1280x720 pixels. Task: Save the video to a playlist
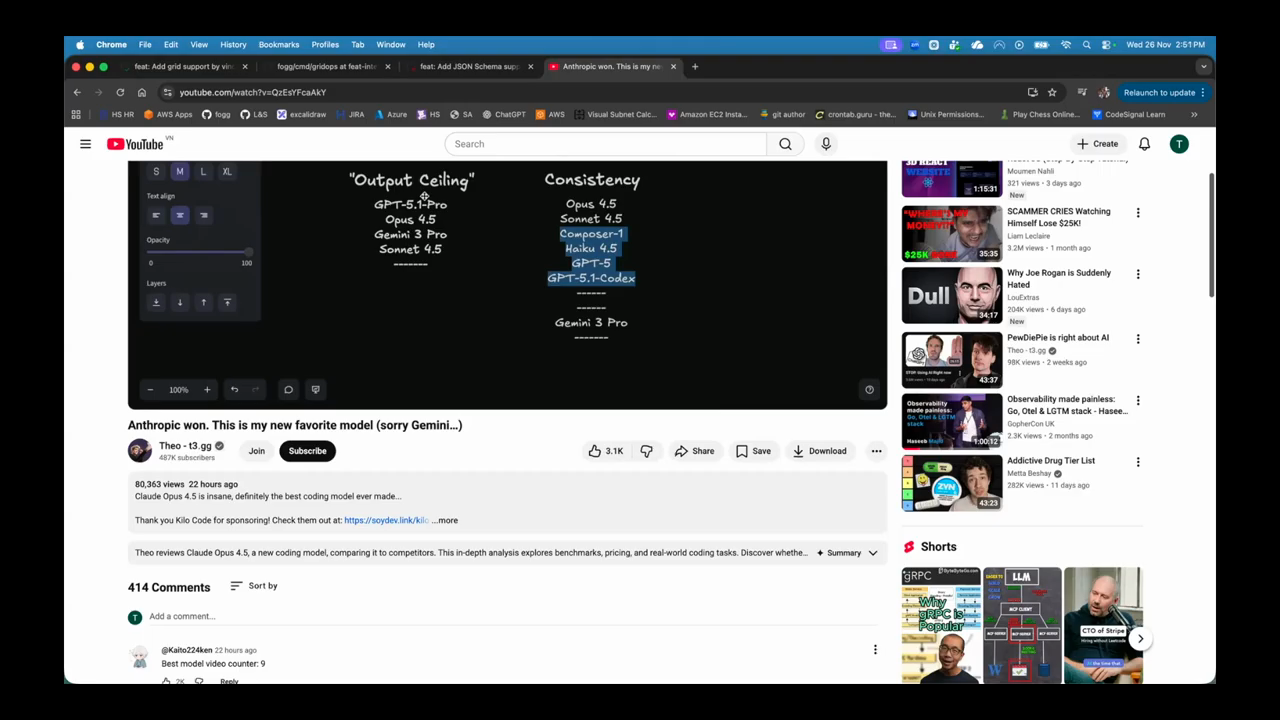753,451
